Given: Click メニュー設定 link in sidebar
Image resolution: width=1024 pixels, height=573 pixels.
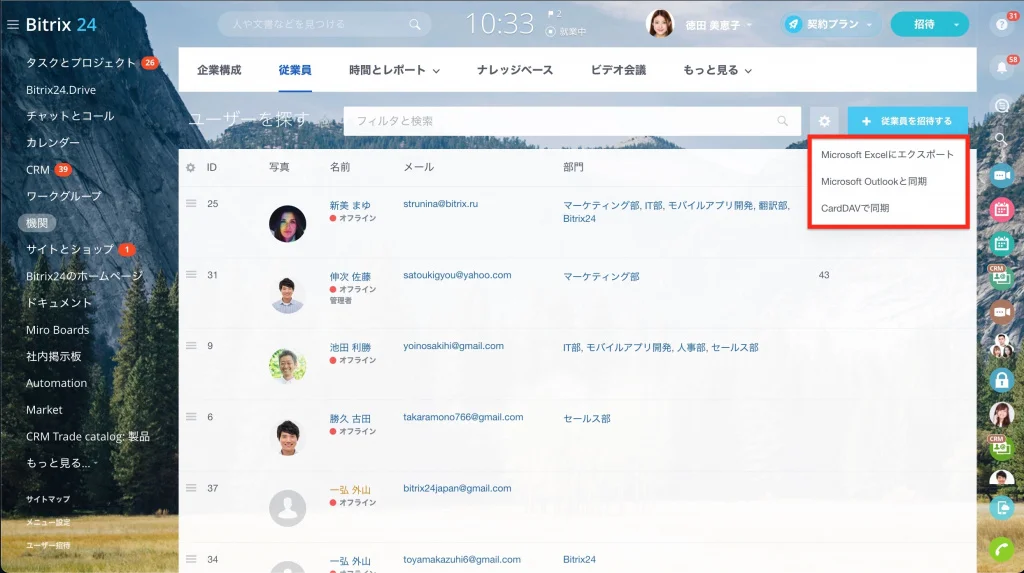Looking at the screenshot, I should [x=48, y=522].
